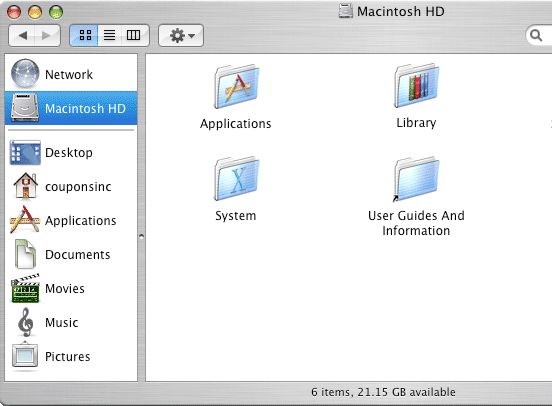Go forward with the right arrow
The image size is (552, 406).
[47, 35]
